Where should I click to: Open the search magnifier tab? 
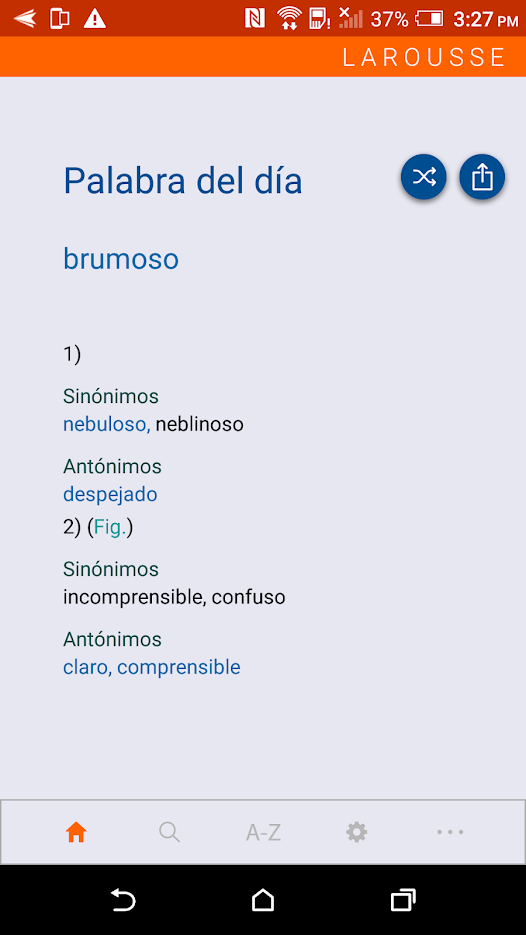[x=169, y=832]
